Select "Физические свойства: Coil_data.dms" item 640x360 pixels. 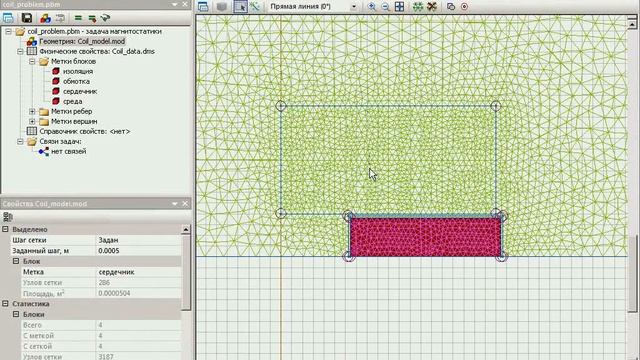97,51
